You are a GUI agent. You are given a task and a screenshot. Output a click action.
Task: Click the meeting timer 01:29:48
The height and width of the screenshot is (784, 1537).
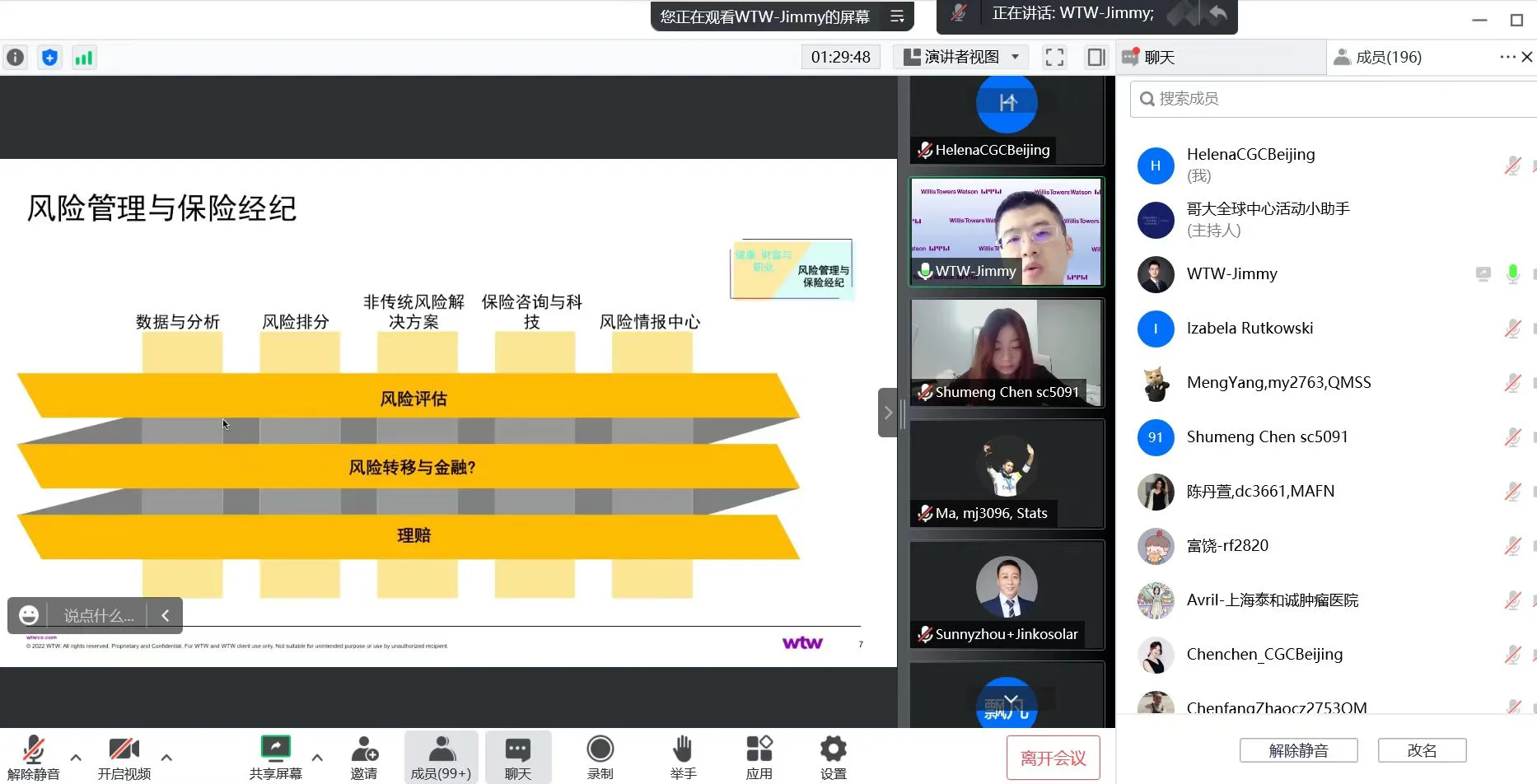point(841,57)
